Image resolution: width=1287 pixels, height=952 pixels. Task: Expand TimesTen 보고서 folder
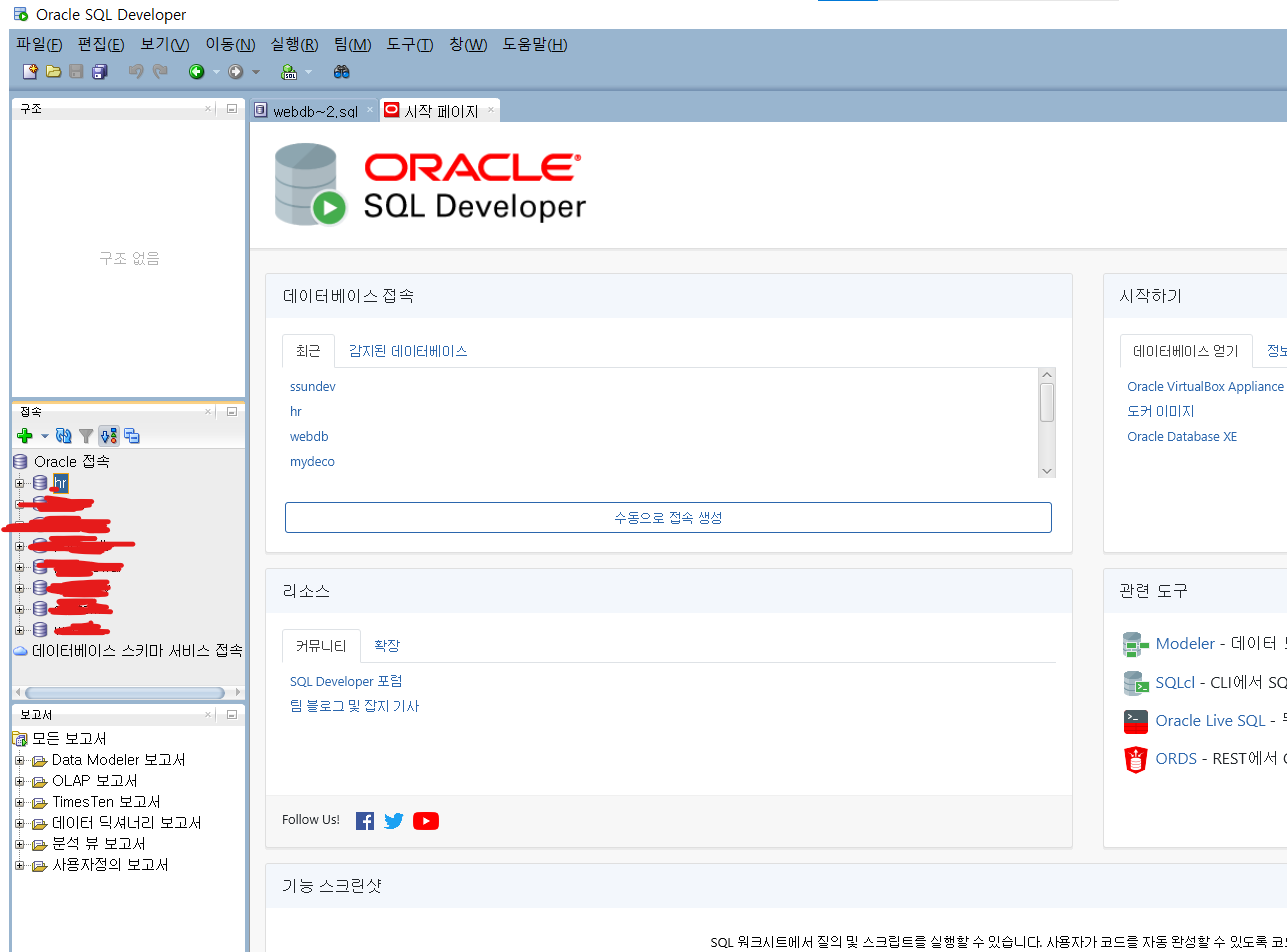tap(19, 802)
